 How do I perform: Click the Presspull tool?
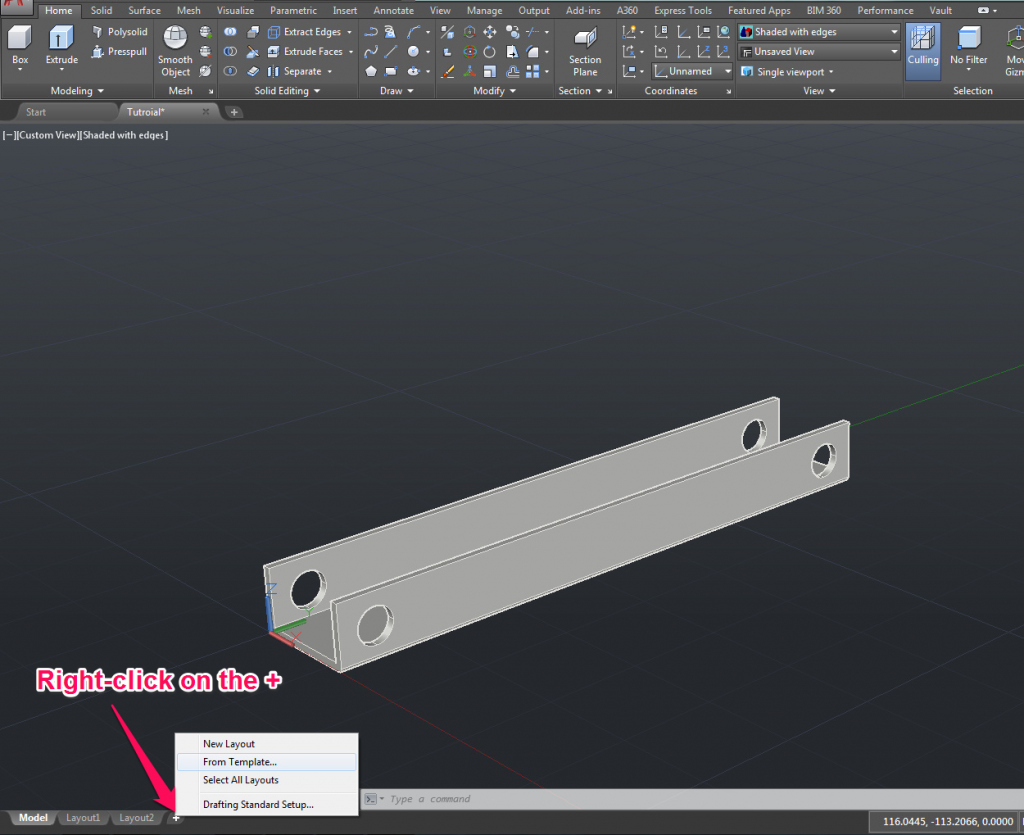(x=120, y=51)
